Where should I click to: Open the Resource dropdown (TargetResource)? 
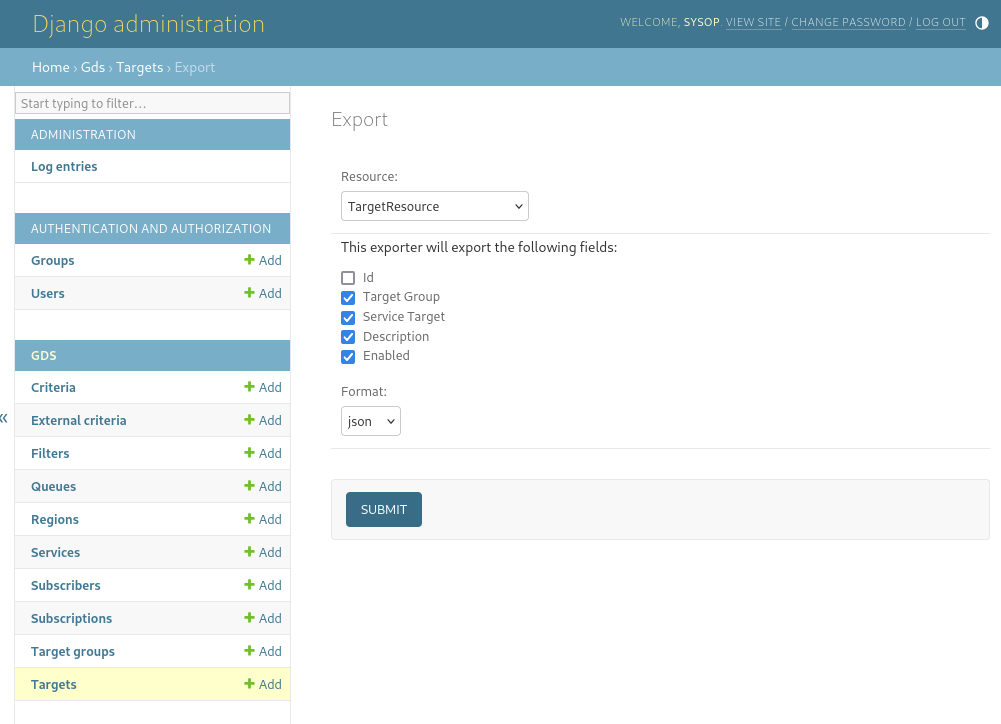(x=435, y=206)
